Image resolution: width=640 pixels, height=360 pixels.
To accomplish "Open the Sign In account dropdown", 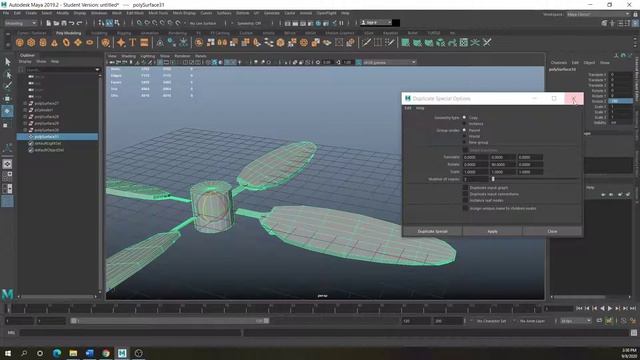I will 376,23.
